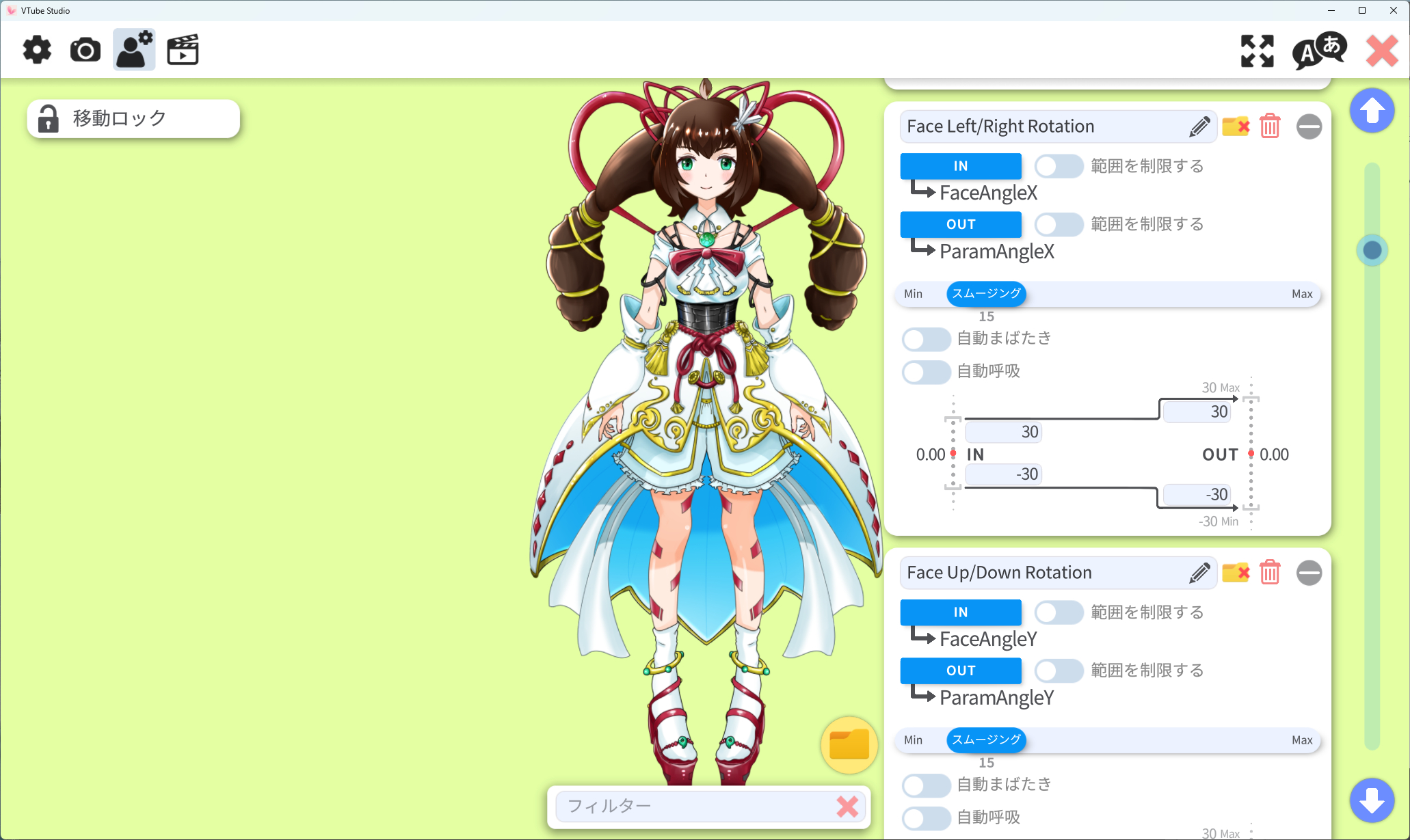This screenshot has height=840, width=1410.
Task: Click the FaceAngleX input parameter text
Action: (x=988, y=193)
